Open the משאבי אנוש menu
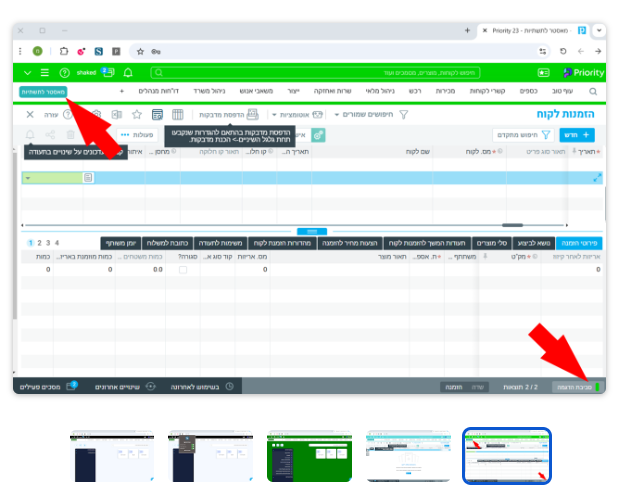Viewport: 626px width, 489px height. pyautogui.click(x=256, y=91)
